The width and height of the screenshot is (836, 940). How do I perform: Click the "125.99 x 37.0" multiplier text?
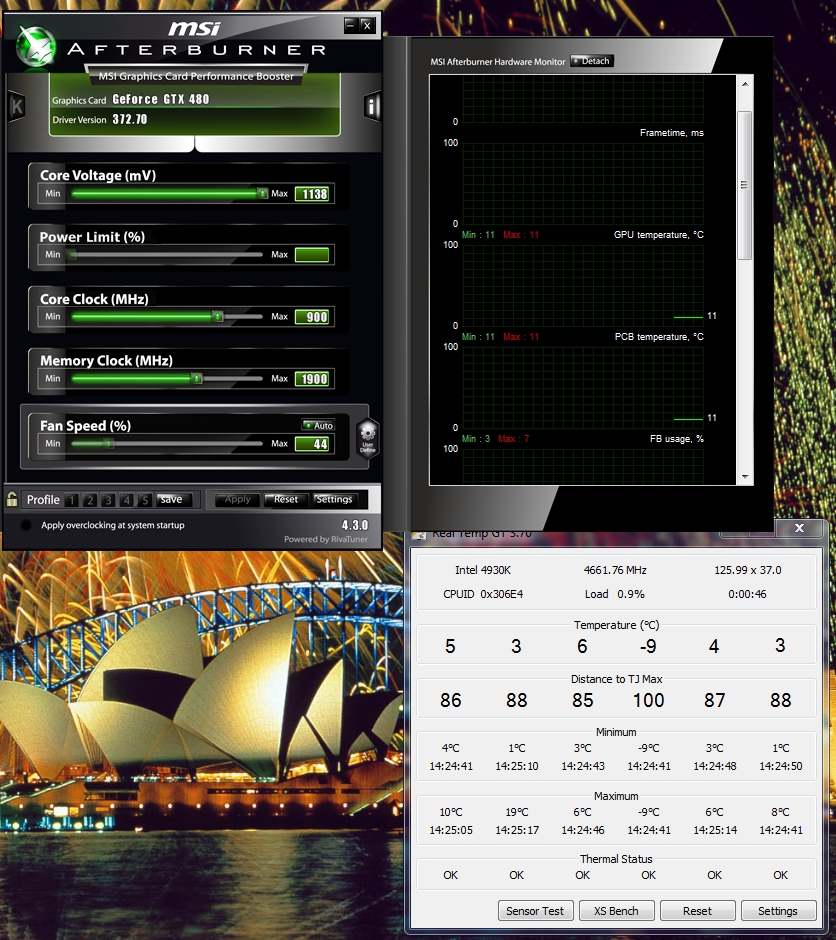tap(748, 570)
